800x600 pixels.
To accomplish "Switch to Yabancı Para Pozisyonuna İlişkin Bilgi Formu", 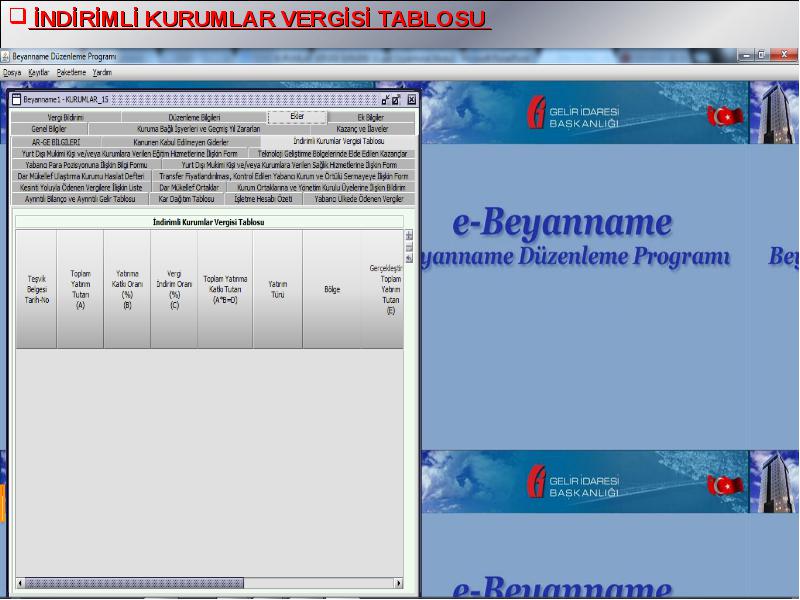I will pyautogui.click(x=86, y=165).
